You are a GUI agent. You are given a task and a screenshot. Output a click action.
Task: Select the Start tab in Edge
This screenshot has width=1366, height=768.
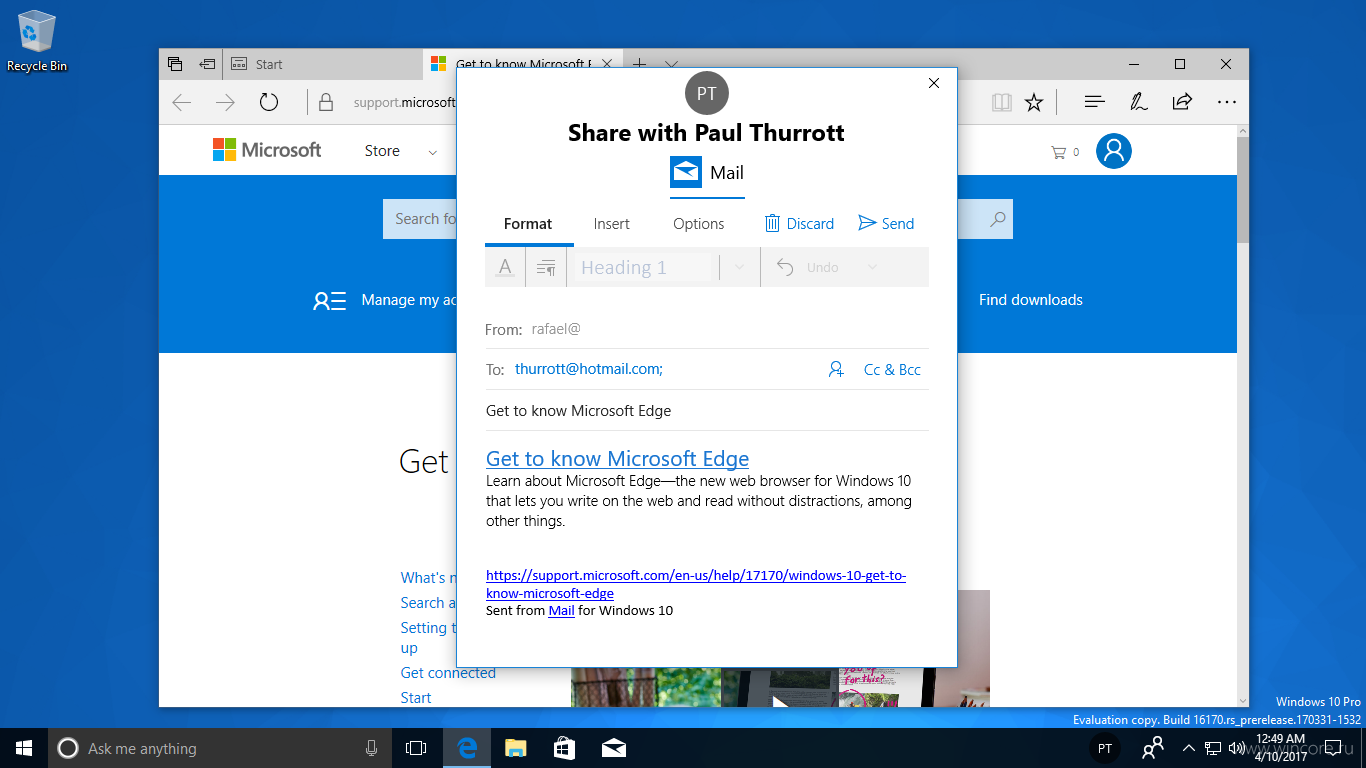tap(322, 64)
